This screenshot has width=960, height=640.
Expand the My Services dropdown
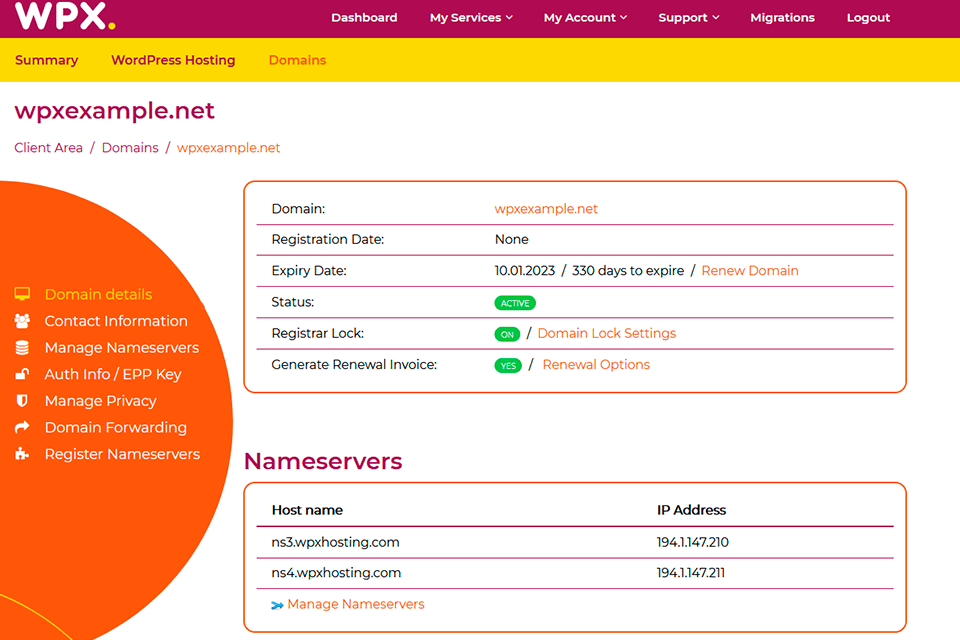(471, 18)
